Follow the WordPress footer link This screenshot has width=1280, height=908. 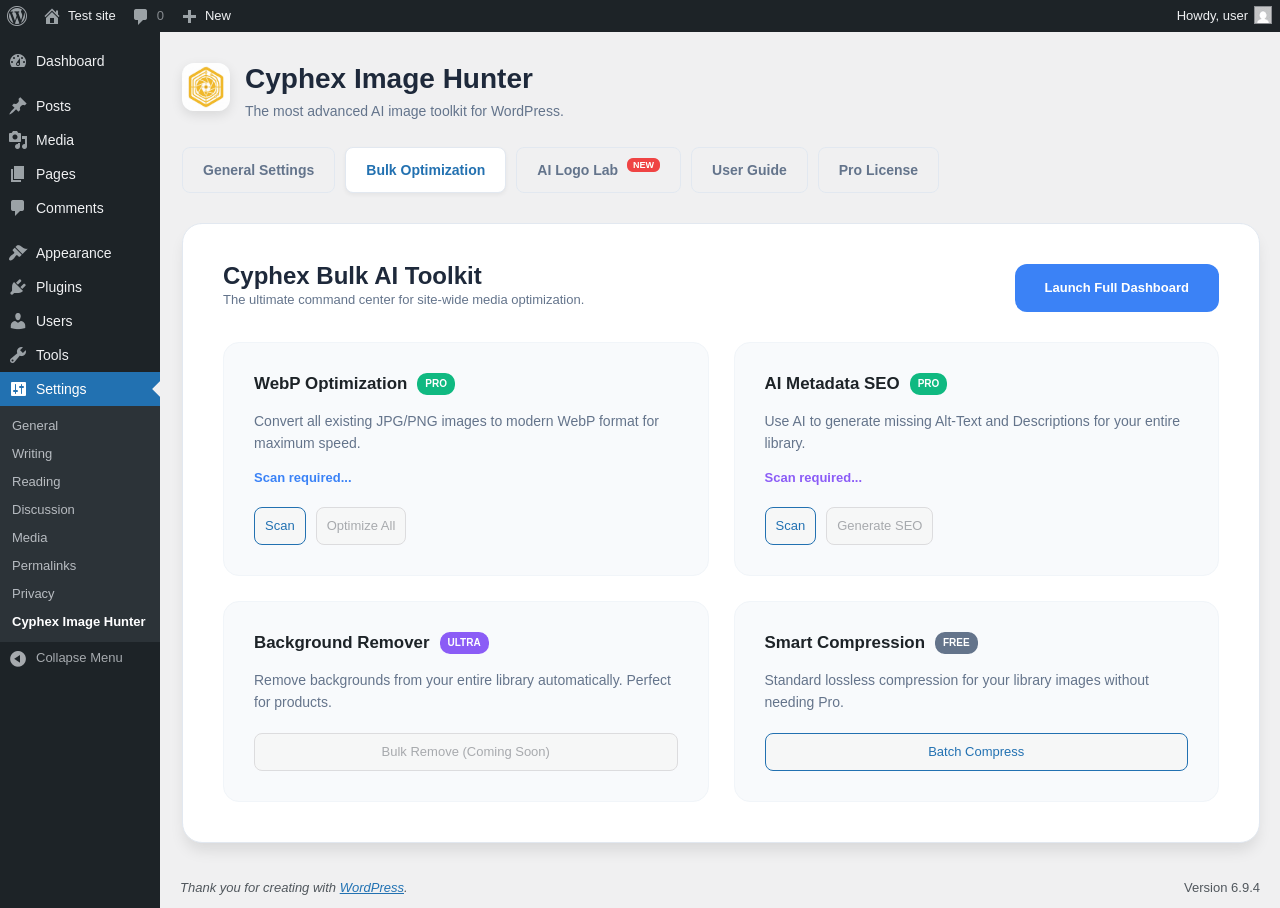372,888
